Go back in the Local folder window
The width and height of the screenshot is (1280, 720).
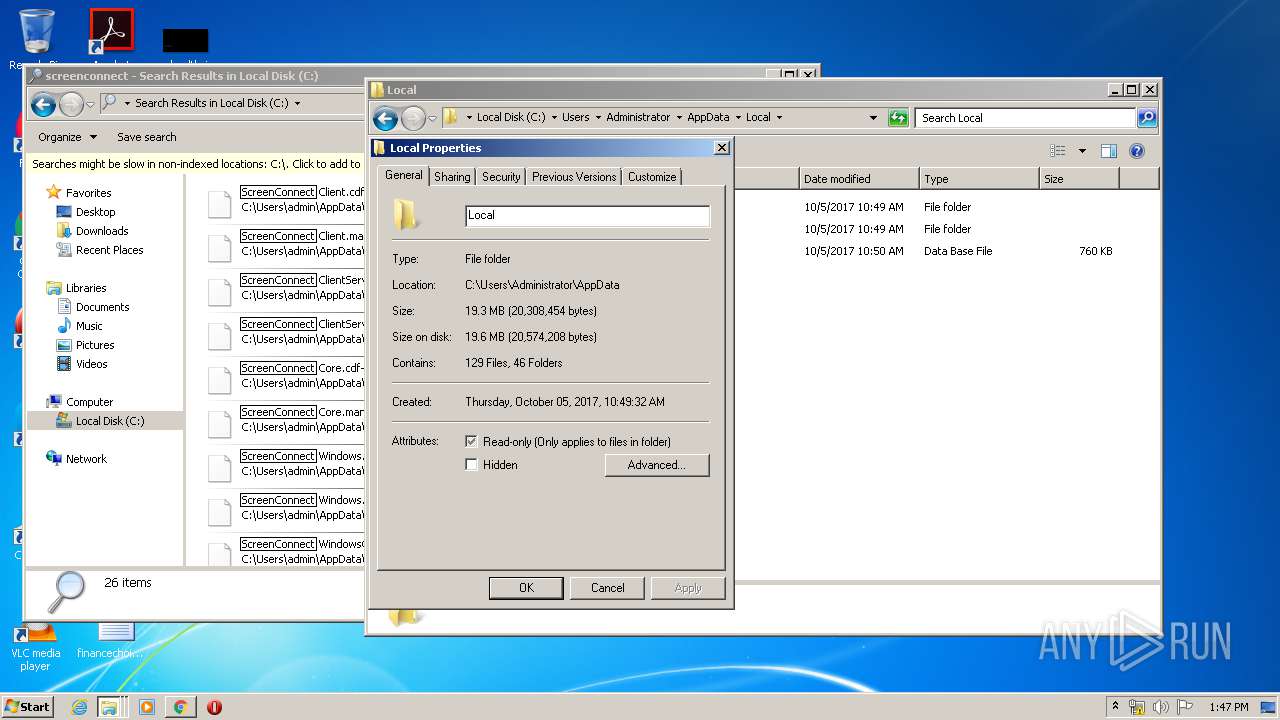point(385,118)
